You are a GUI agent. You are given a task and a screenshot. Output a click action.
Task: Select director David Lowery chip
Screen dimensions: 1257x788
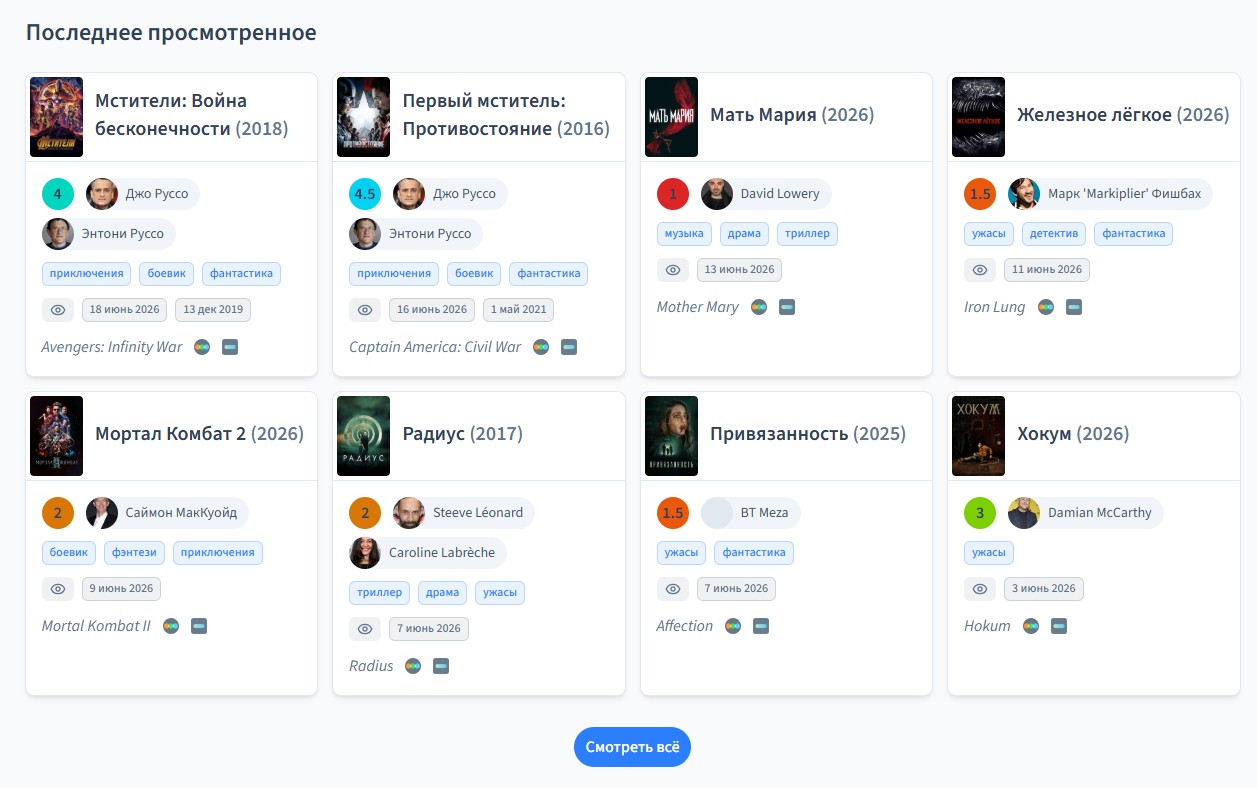click(x=765, y=194)
